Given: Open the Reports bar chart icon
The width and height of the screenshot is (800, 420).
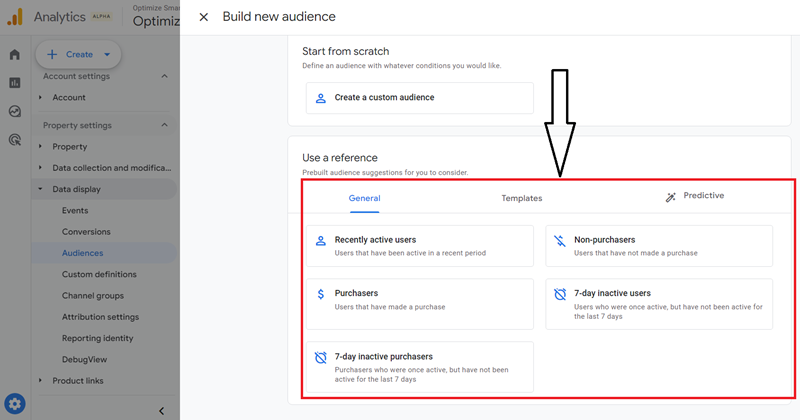Looking at the screenshot, I should [x=15, y=83].
